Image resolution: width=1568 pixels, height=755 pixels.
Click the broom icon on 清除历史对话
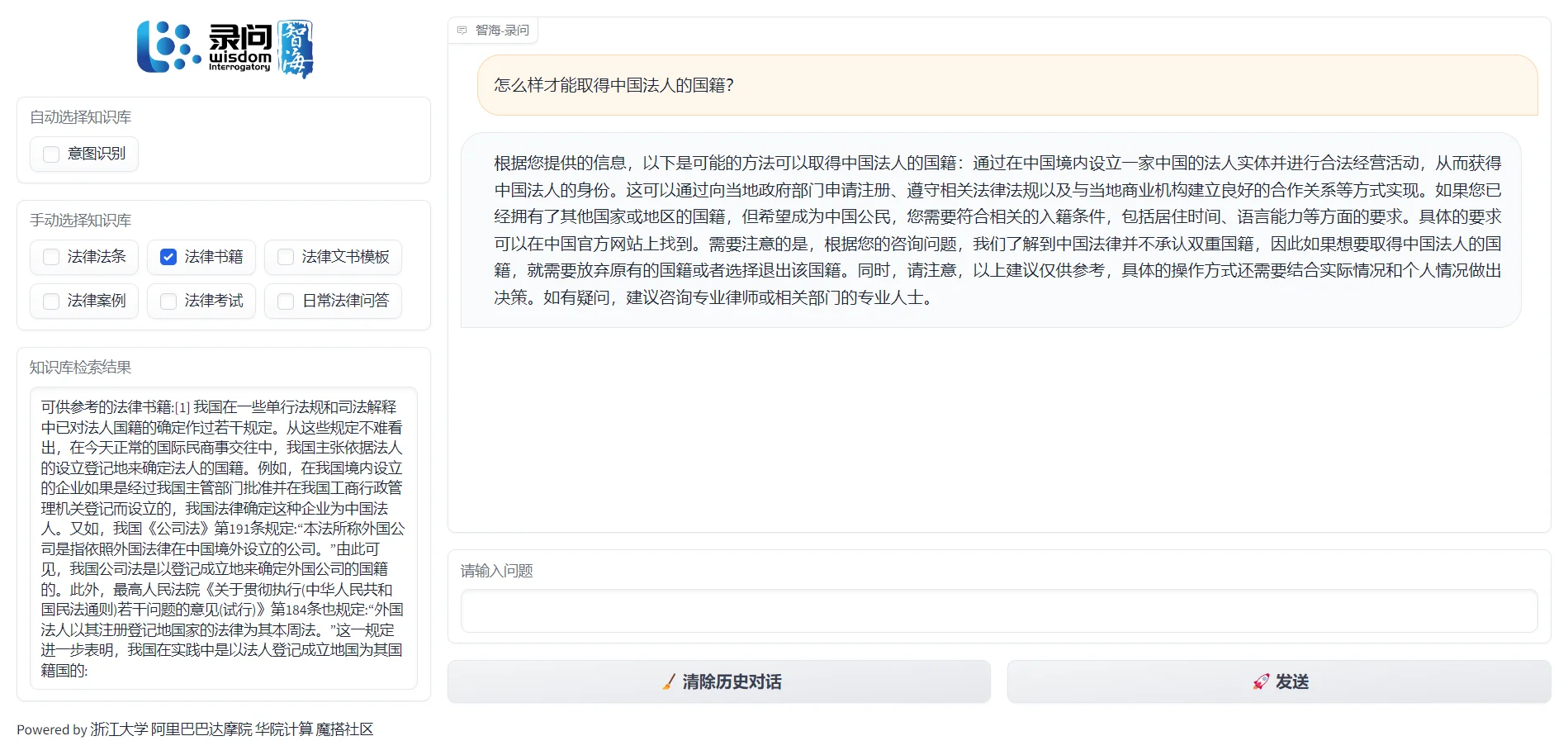tap(669, 682)
